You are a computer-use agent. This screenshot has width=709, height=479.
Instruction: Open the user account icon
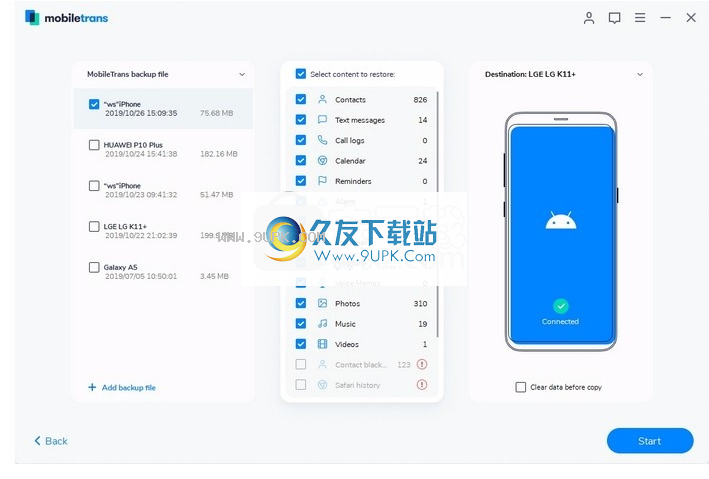click(x=589, y=18)
